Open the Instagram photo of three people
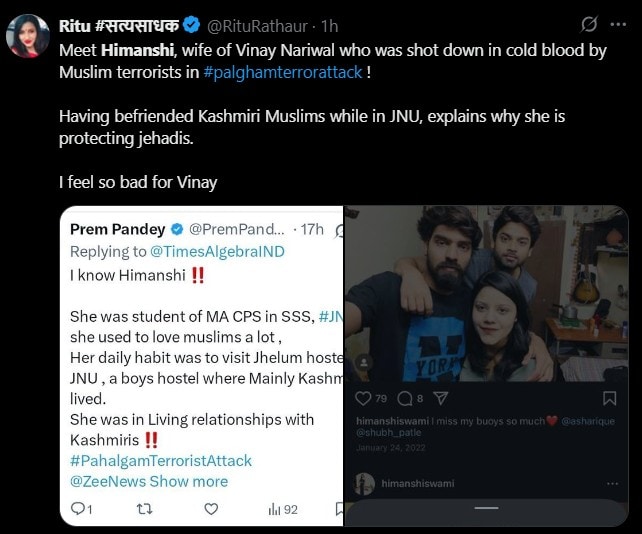 486,294
